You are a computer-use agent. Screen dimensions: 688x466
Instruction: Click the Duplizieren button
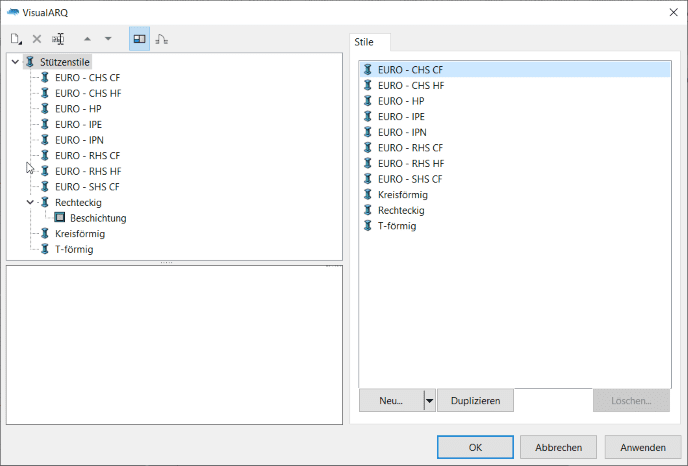pos(475,401)
